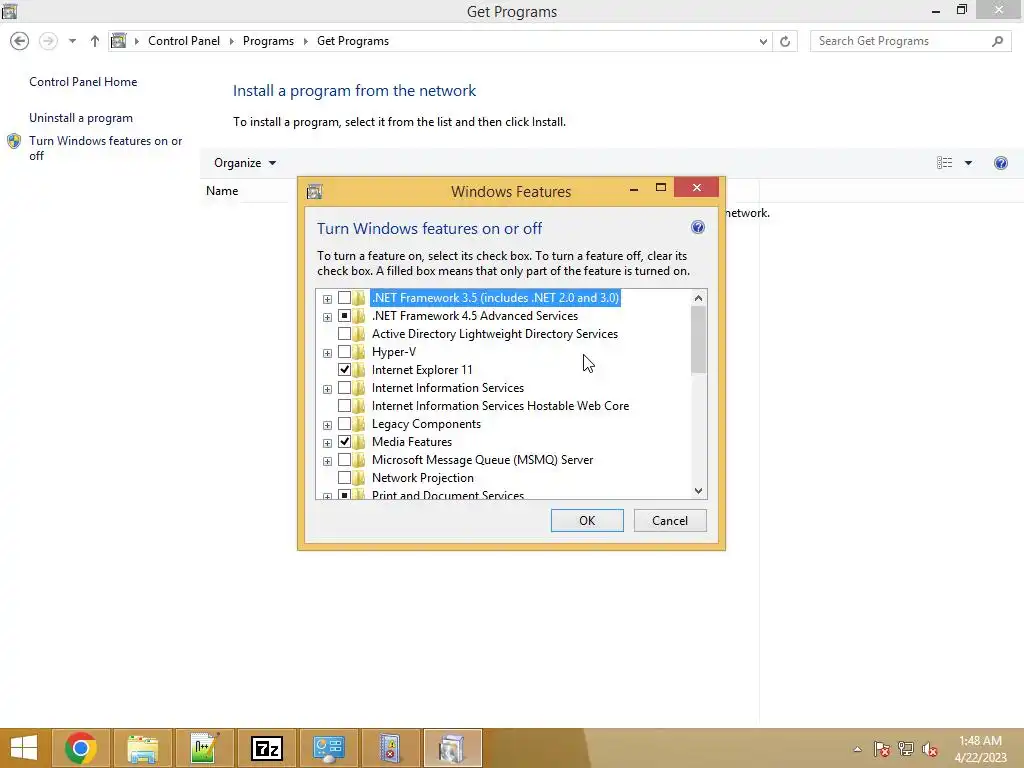Cancel the Windows Features dialog
1024x768 pixels.
tap(670, 520)
